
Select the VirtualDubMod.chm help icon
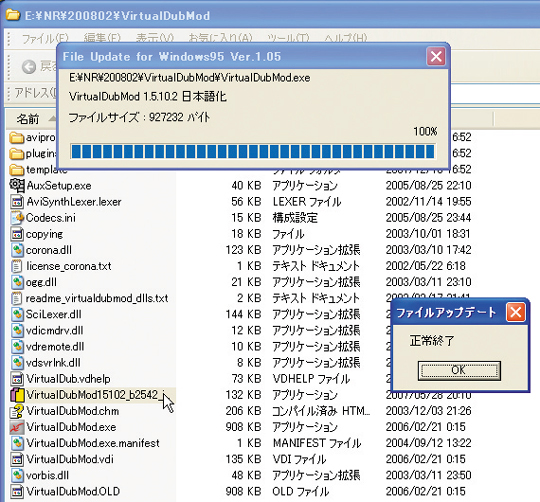coord(17,411)
